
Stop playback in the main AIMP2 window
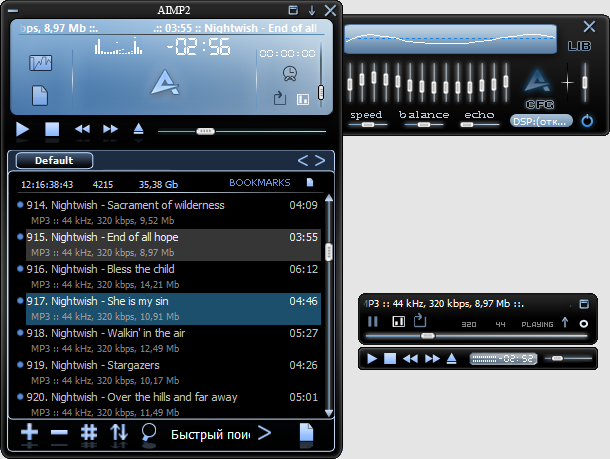click(x=52, y=129)
